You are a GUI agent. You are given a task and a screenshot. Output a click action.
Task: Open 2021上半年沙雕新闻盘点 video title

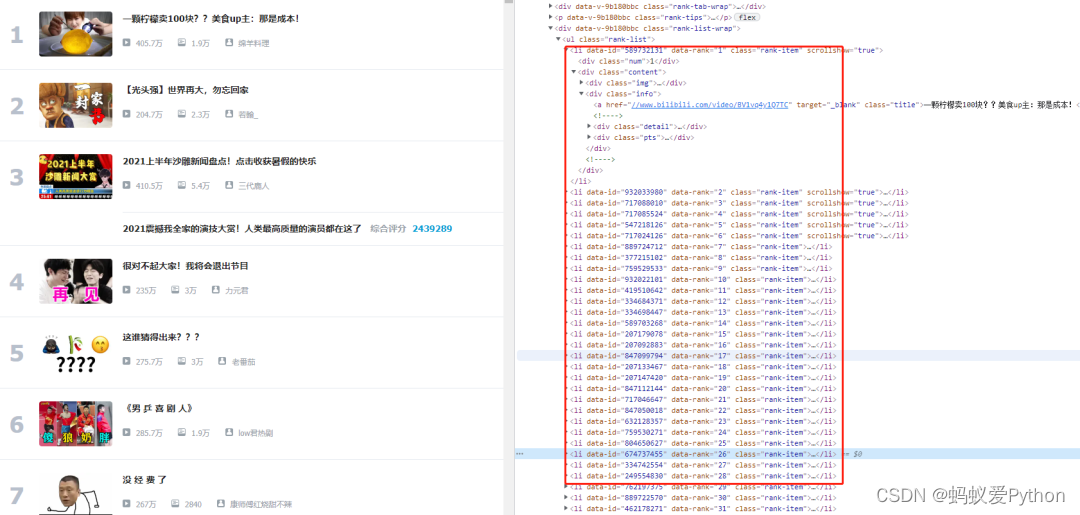220,161
